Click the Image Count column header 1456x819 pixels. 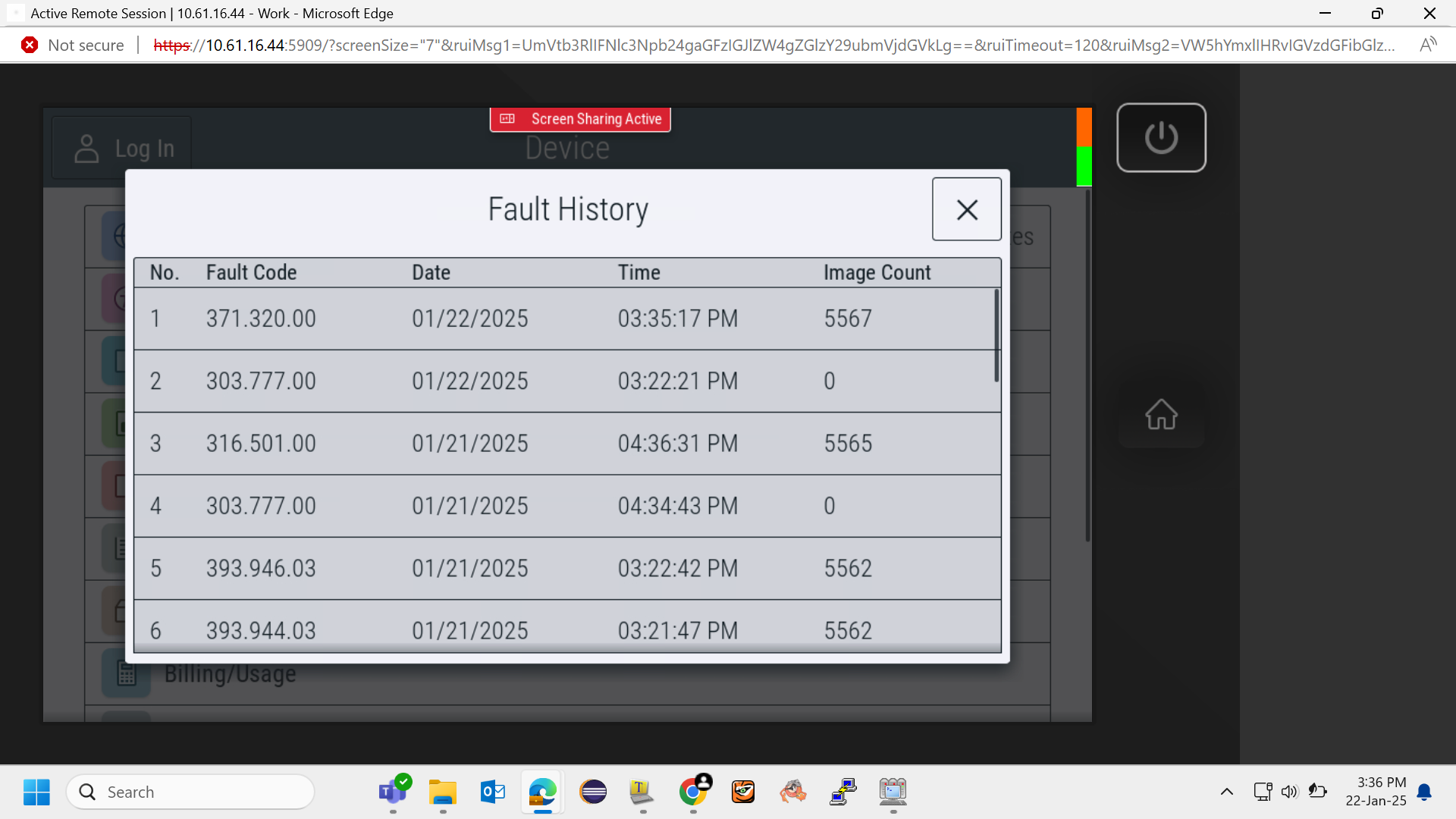pos(877,272)
